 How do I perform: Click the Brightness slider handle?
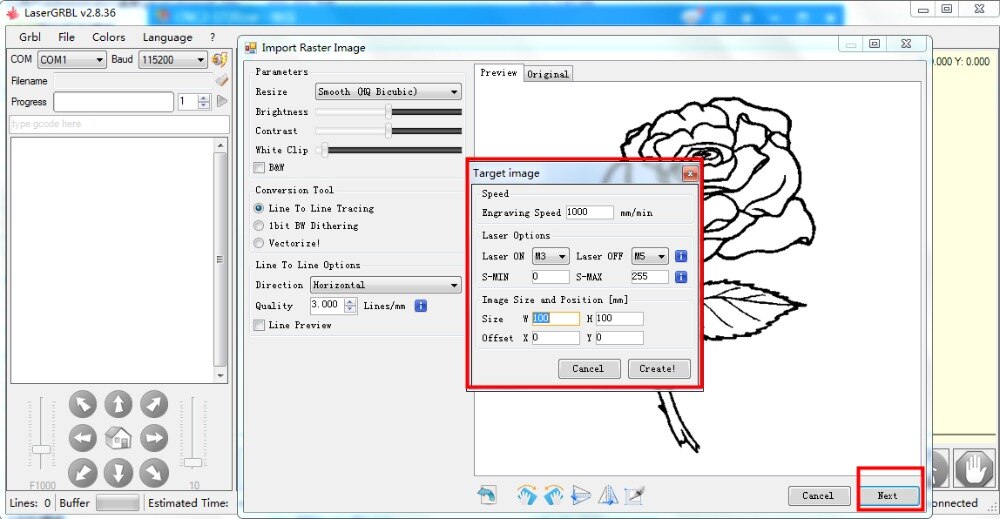tap(388, 112)
